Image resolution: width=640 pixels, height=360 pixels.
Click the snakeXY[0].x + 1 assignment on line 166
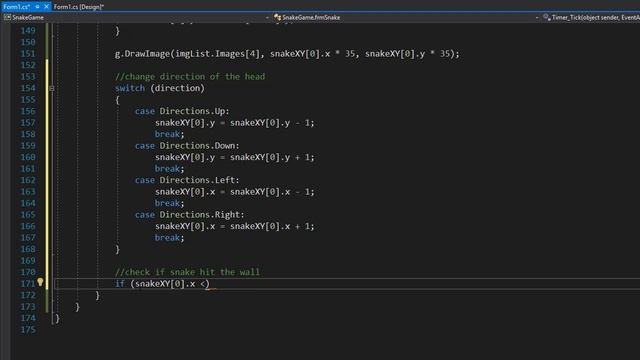pyautogui.click(x=235, y=226)
